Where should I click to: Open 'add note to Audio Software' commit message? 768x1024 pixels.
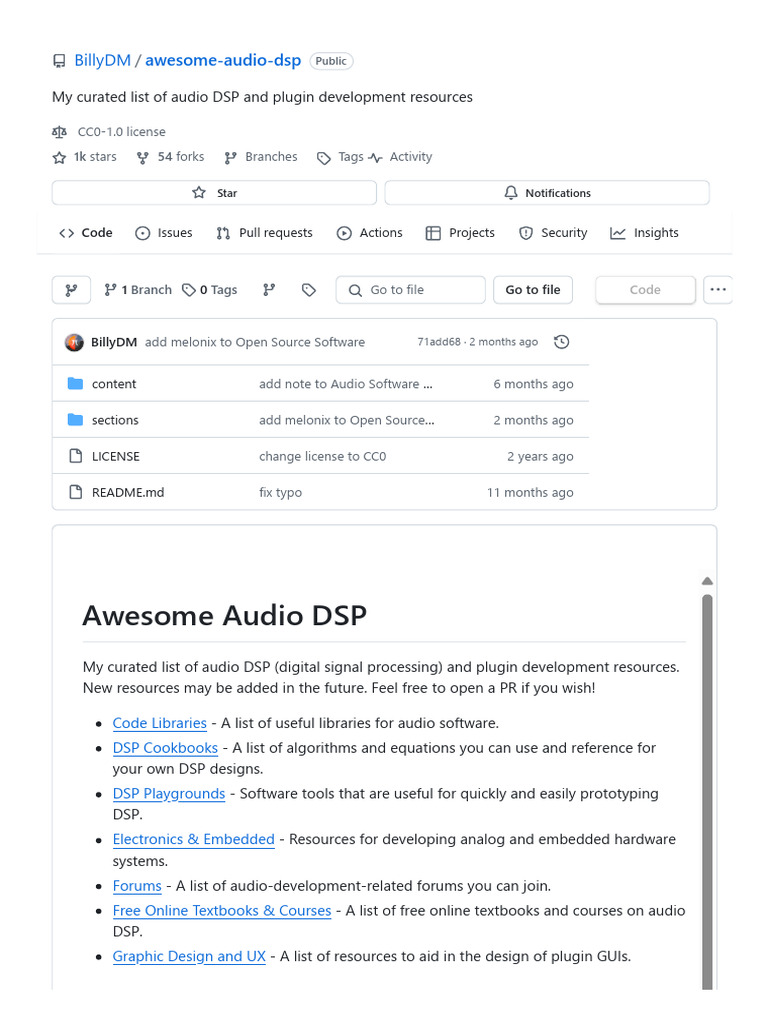coord(345,384)
